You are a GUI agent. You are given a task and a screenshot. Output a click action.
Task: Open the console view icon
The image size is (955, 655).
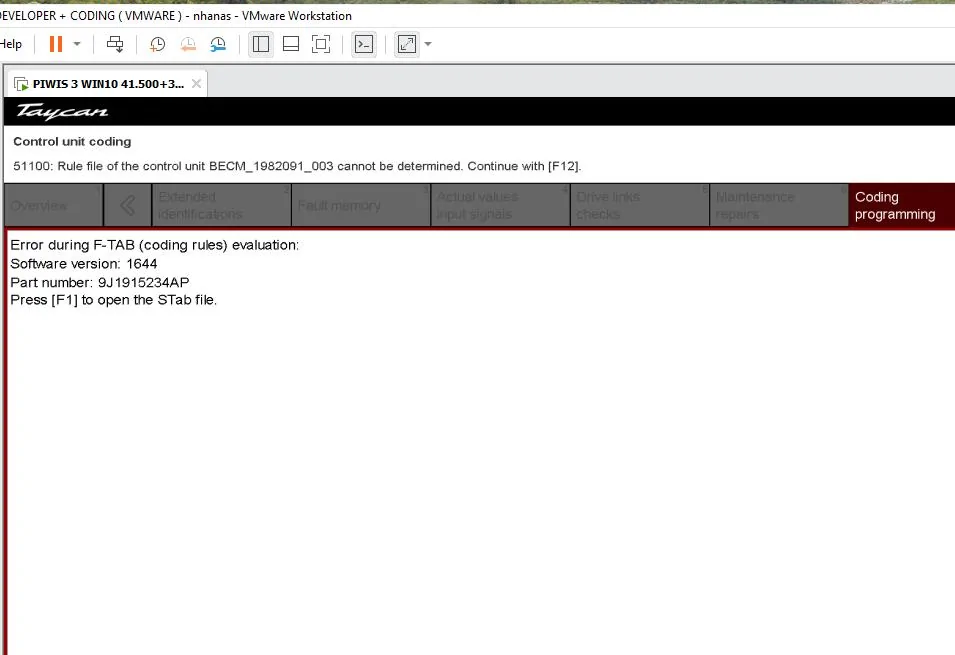coord(364,44)
